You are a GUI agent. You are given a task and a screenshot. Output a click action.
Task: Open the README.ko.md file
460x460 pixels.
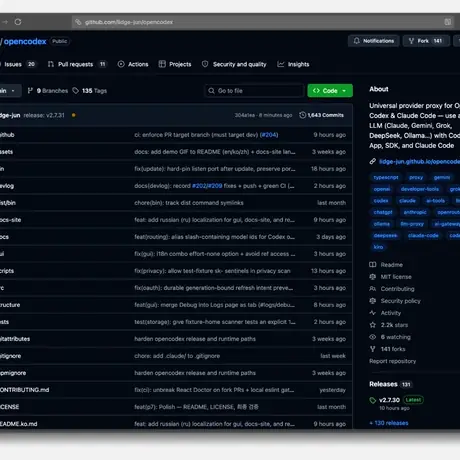click(19, 424)
